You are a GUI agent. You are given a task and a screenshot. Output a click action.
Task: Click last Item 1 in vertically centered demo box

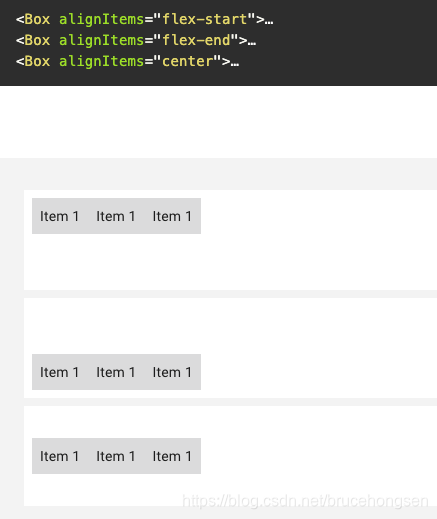coord(173,456)
